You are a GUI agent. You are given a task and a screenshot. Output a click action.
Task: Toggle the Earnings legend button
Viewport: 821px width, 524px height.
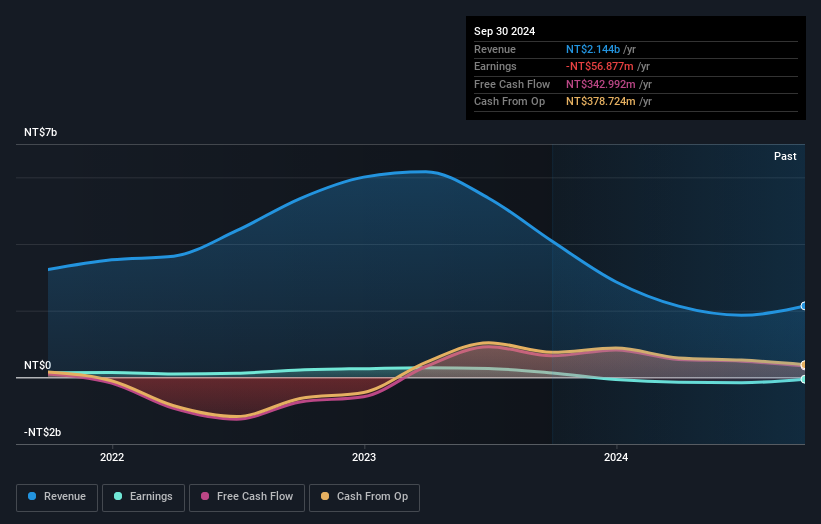click(143, 497)
